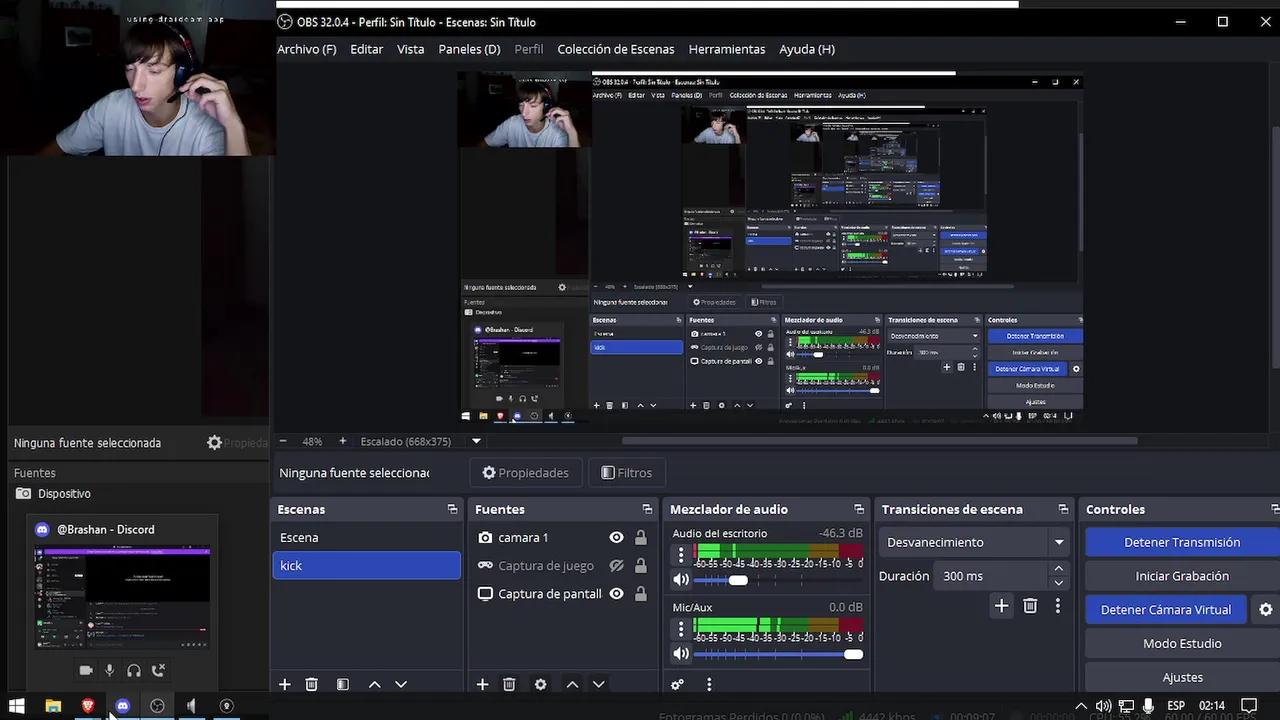Click Detener Cámara Virtual button
This screenshot has width=1280, height=720.
coord(1166,609)
